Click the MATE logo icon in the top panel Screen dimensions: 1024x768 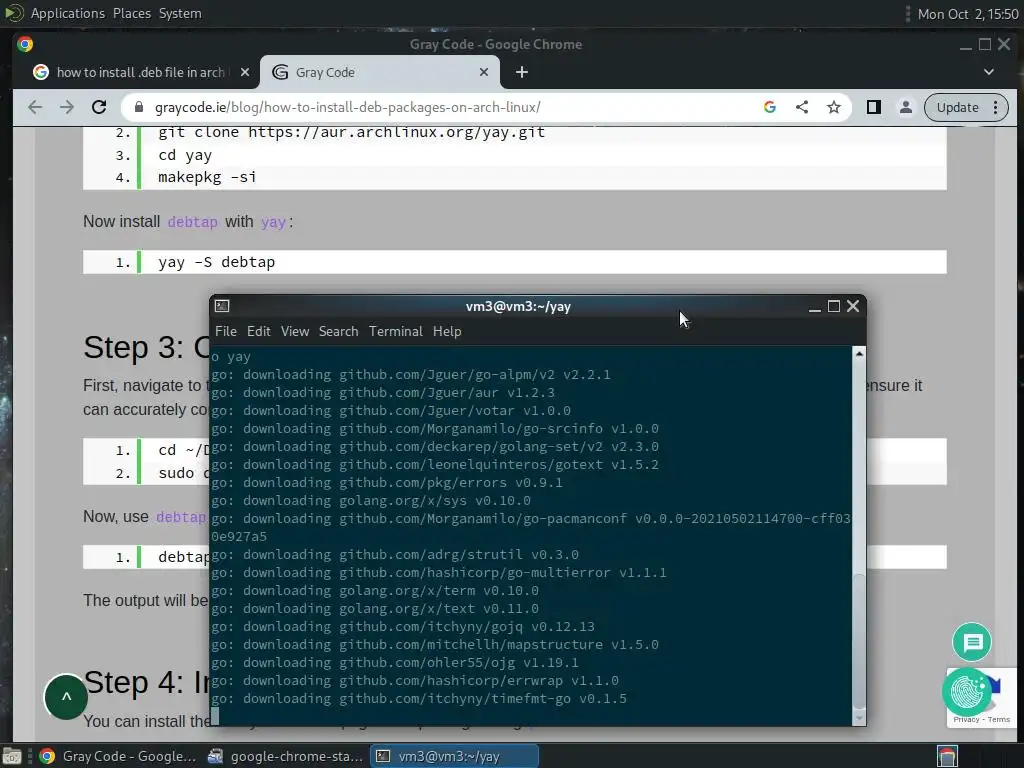pos(14,13)
